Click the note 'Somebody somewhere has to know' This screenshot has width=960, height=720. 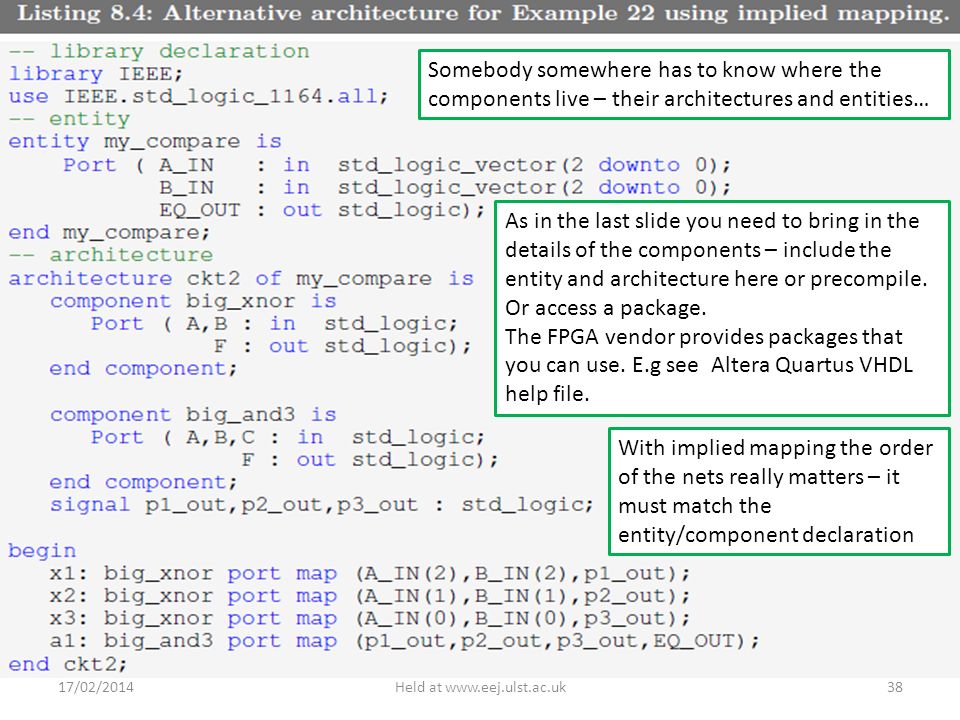tap(684, 84)
